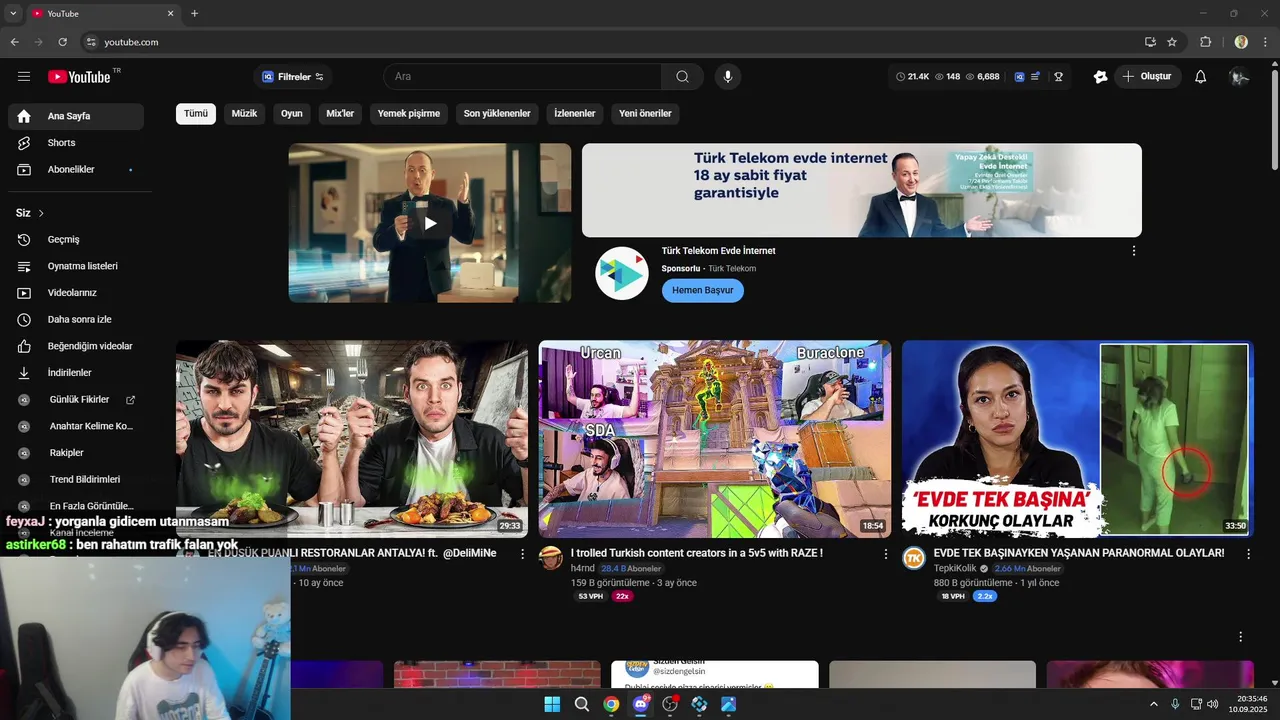This screenshot has height=720, width=1280.
Task: Open vidIQ Rakipler item
Action: point(76,453)
